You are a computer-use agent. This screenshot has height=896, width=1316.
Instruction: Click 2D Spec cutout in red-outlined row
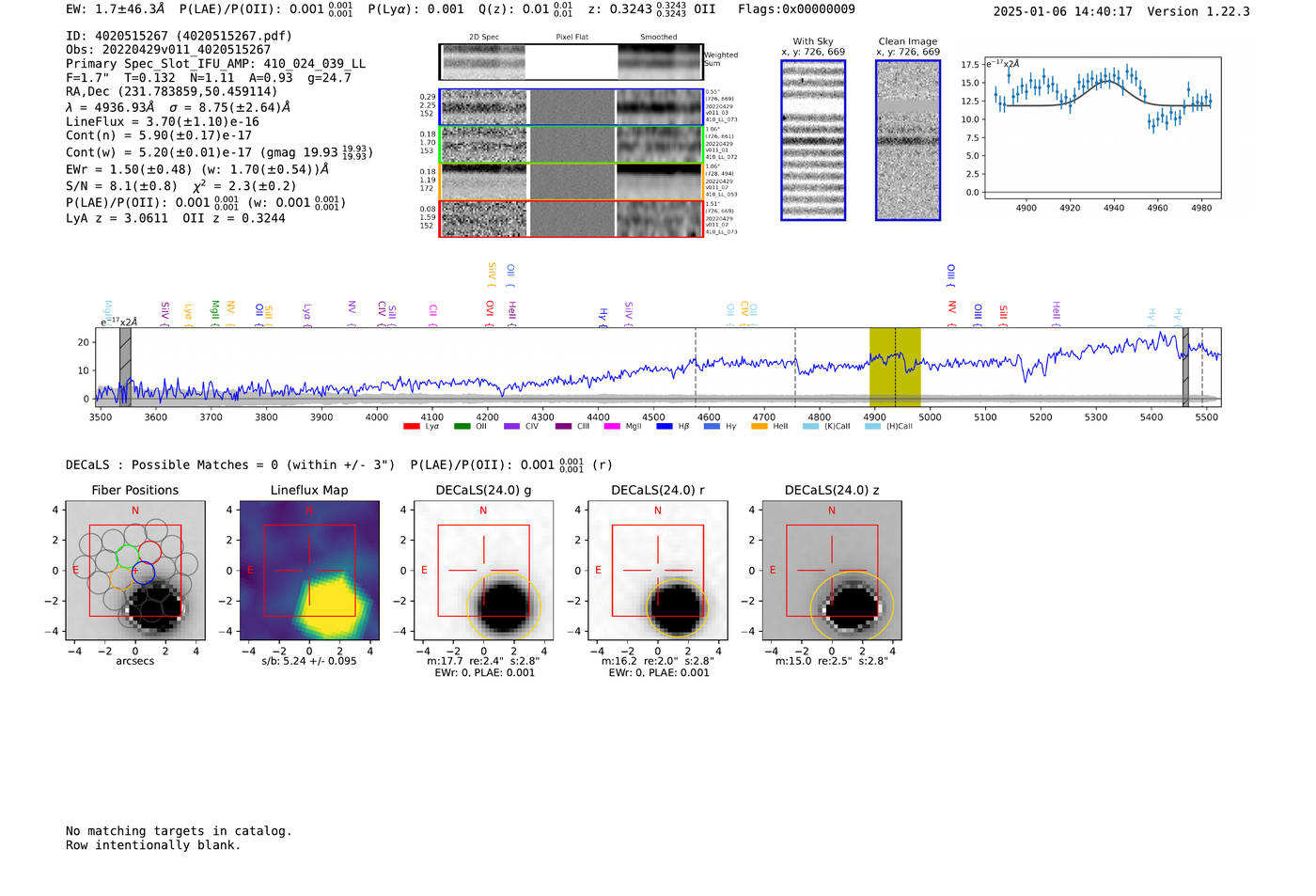coord(484,219)
